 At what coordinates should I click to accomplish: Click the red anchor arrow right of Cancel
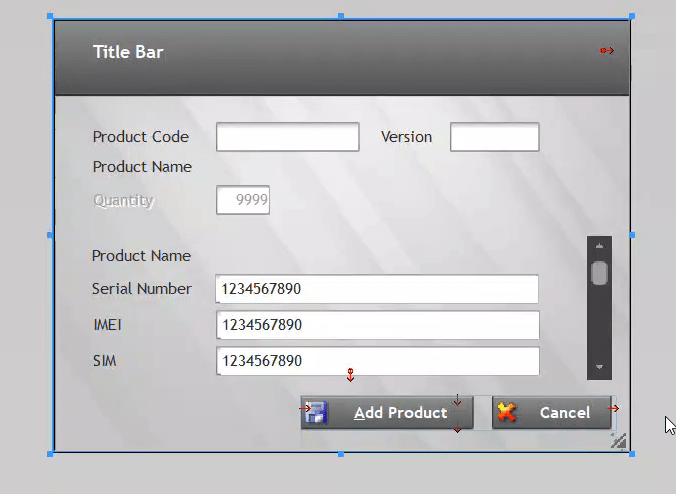pyautogui.click(x=614, y=408)
